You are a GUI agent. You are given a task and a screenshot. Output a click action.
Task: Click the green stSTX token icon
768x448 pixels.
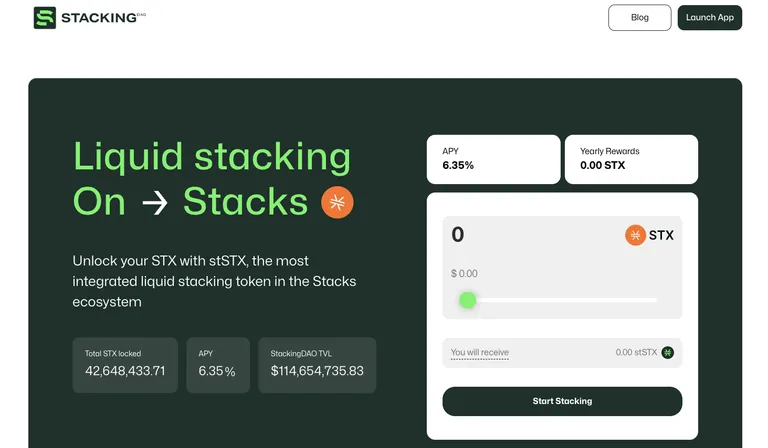668,353
